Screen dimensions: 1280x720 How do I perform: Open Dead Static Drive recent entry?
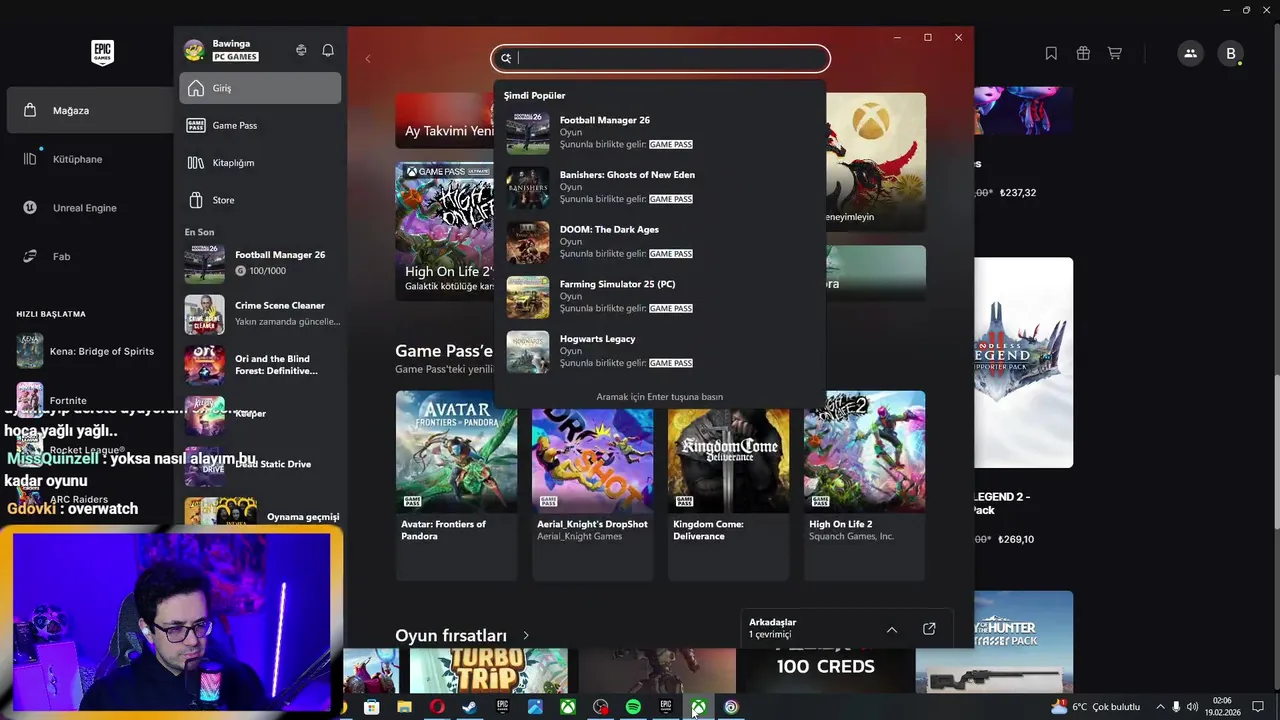pyautogui.click(x=262, y=465)
